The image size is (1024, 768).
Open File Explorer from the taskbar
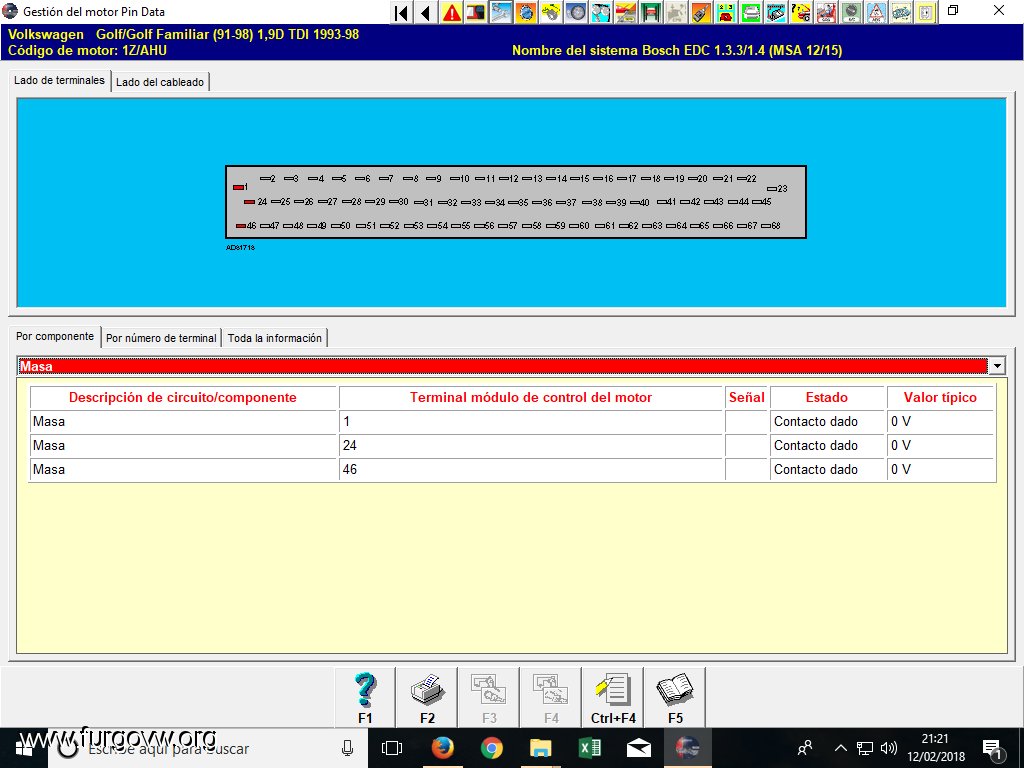tap(541, 748)
